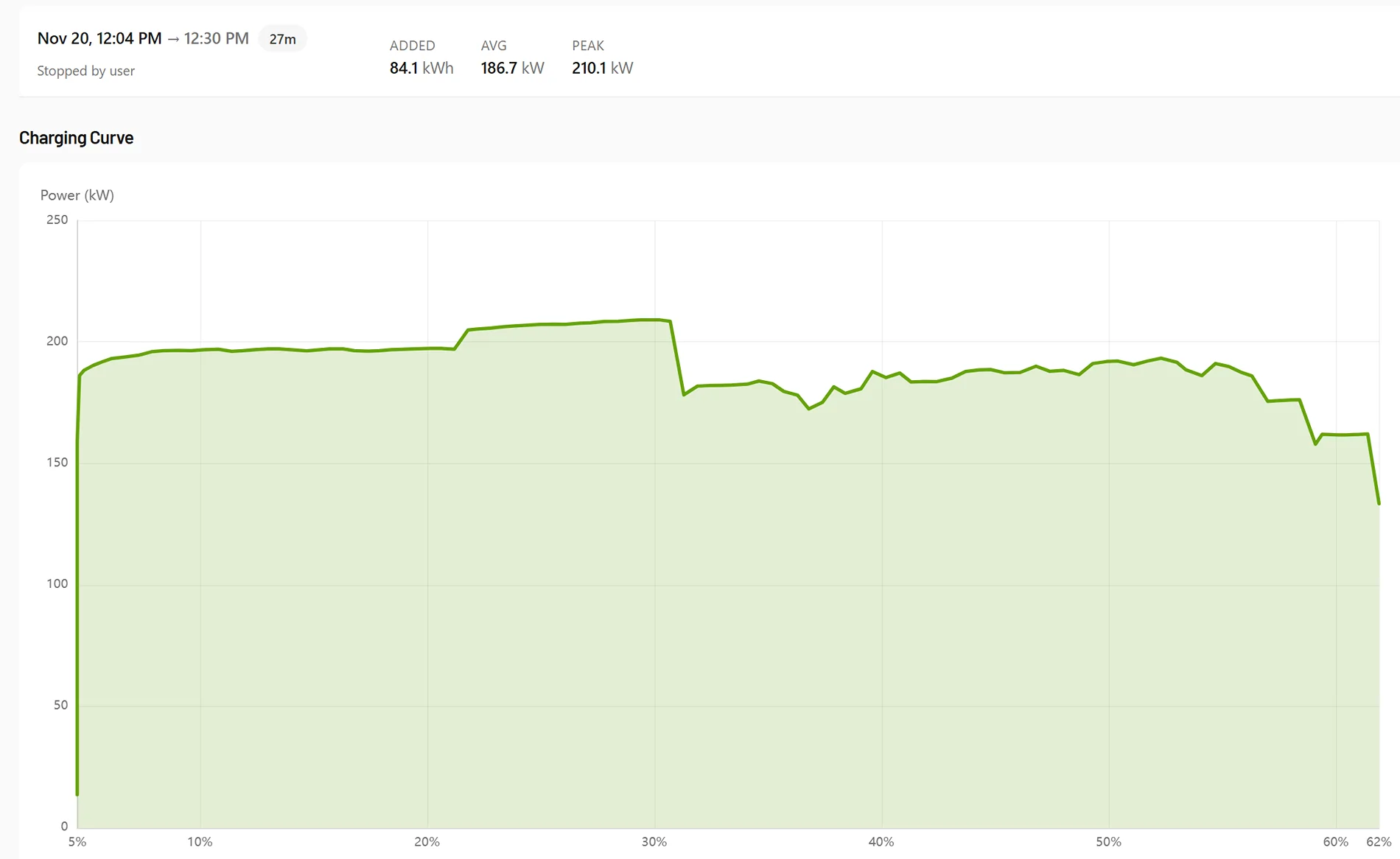Screen dimensions: 1400x859
Task: Click the 27m duration badge
Action: (x=282, y=39)
